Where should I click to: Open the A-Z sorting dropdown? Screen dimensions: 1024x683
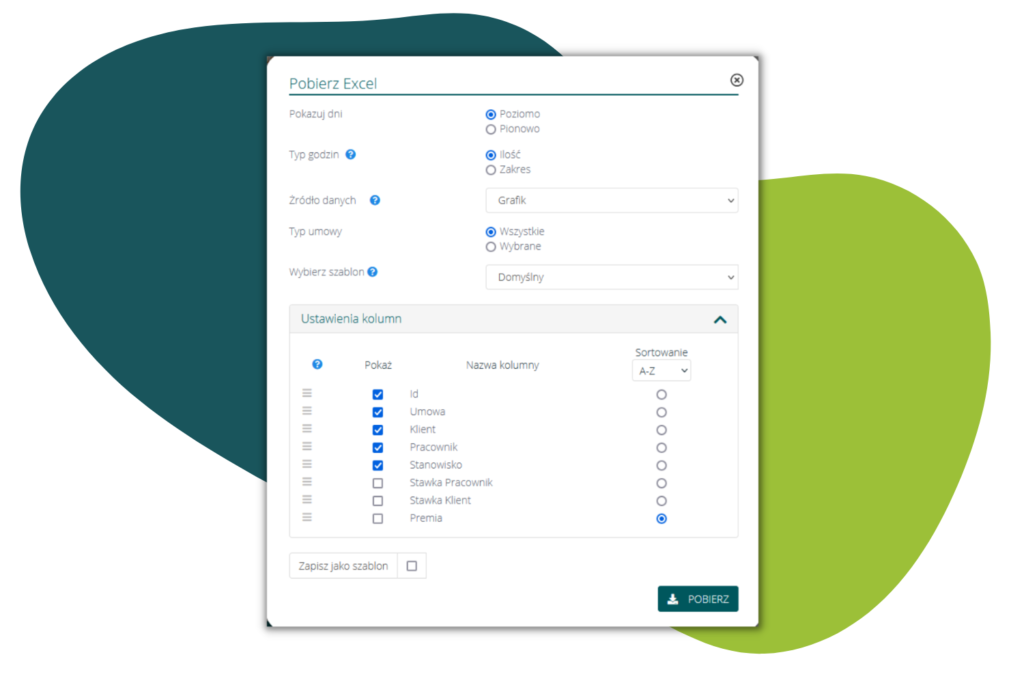click(661, 371)
